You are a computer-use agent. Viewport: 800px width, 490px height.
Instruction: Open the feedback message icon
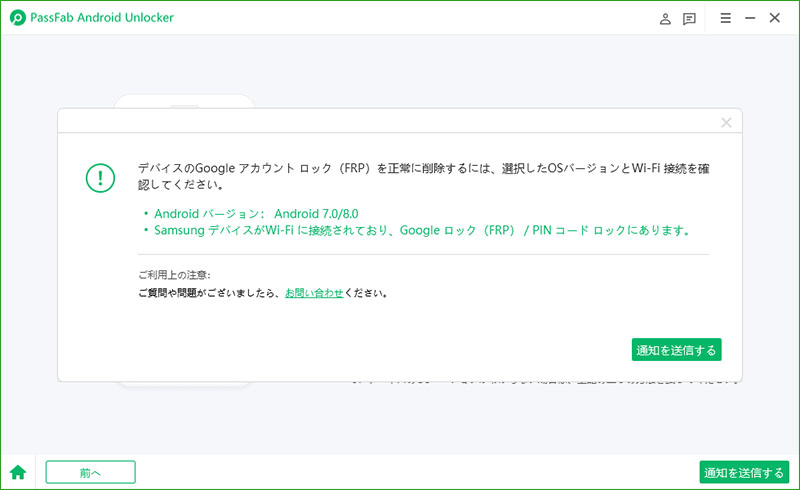click(689, 19)
